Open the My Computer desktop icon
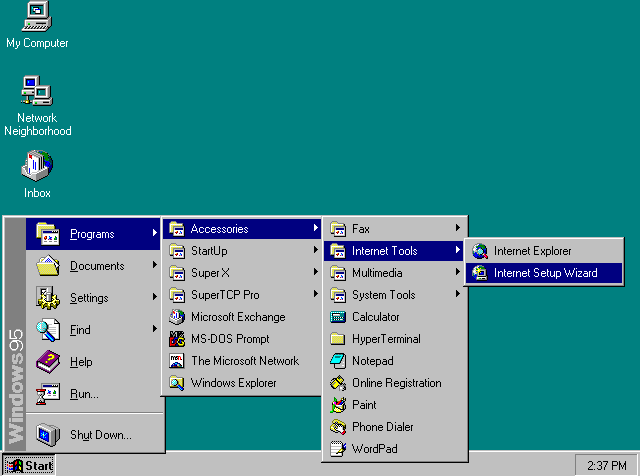This screenshot has width=640, height=476. point(37,24)
